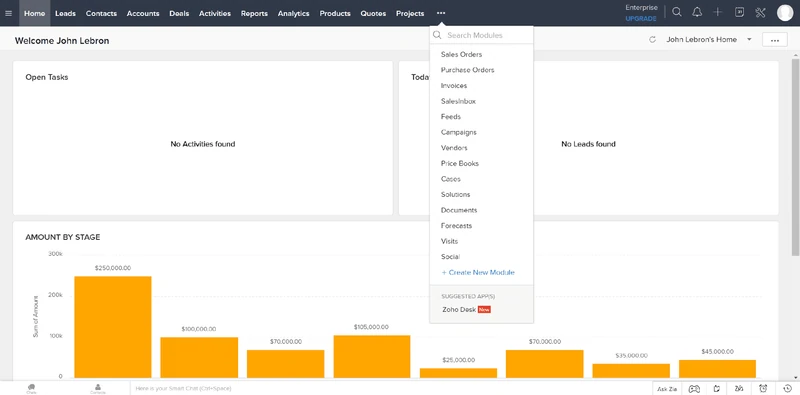Click Welcome John Lebron heading

click(62, 41)
